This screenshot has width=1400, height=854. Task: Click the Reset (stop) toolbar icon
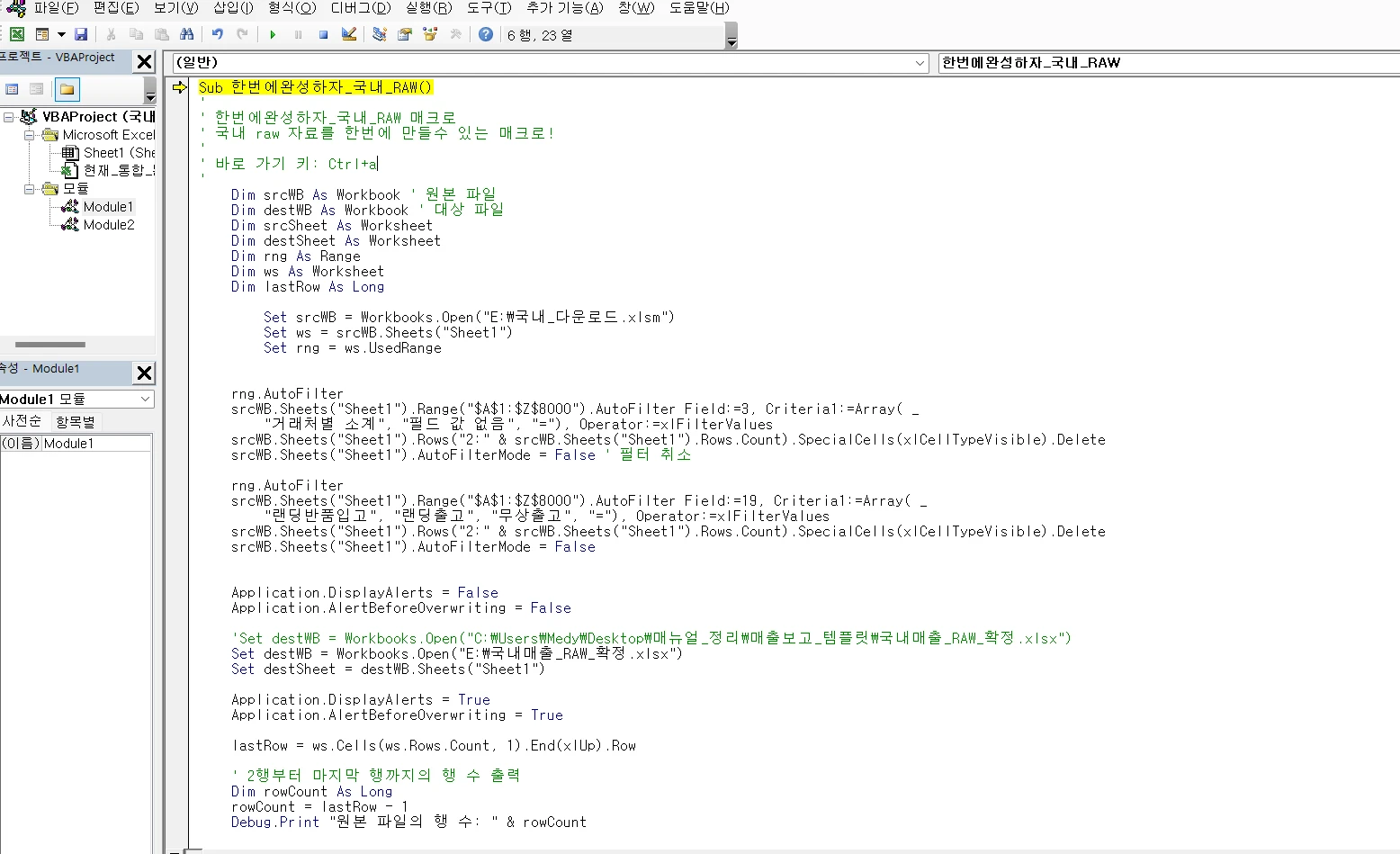(323, 35)
